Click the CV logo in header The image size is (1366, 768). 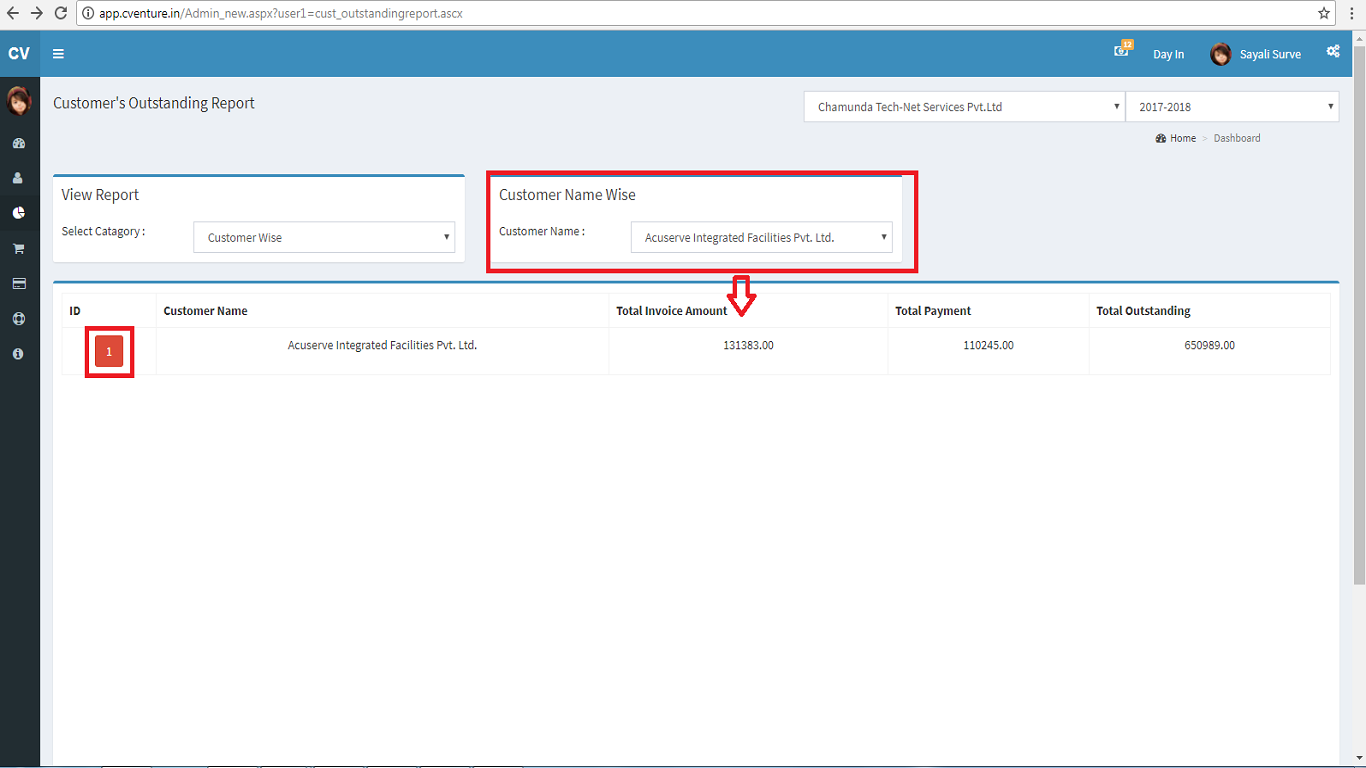tap(19, 54)
